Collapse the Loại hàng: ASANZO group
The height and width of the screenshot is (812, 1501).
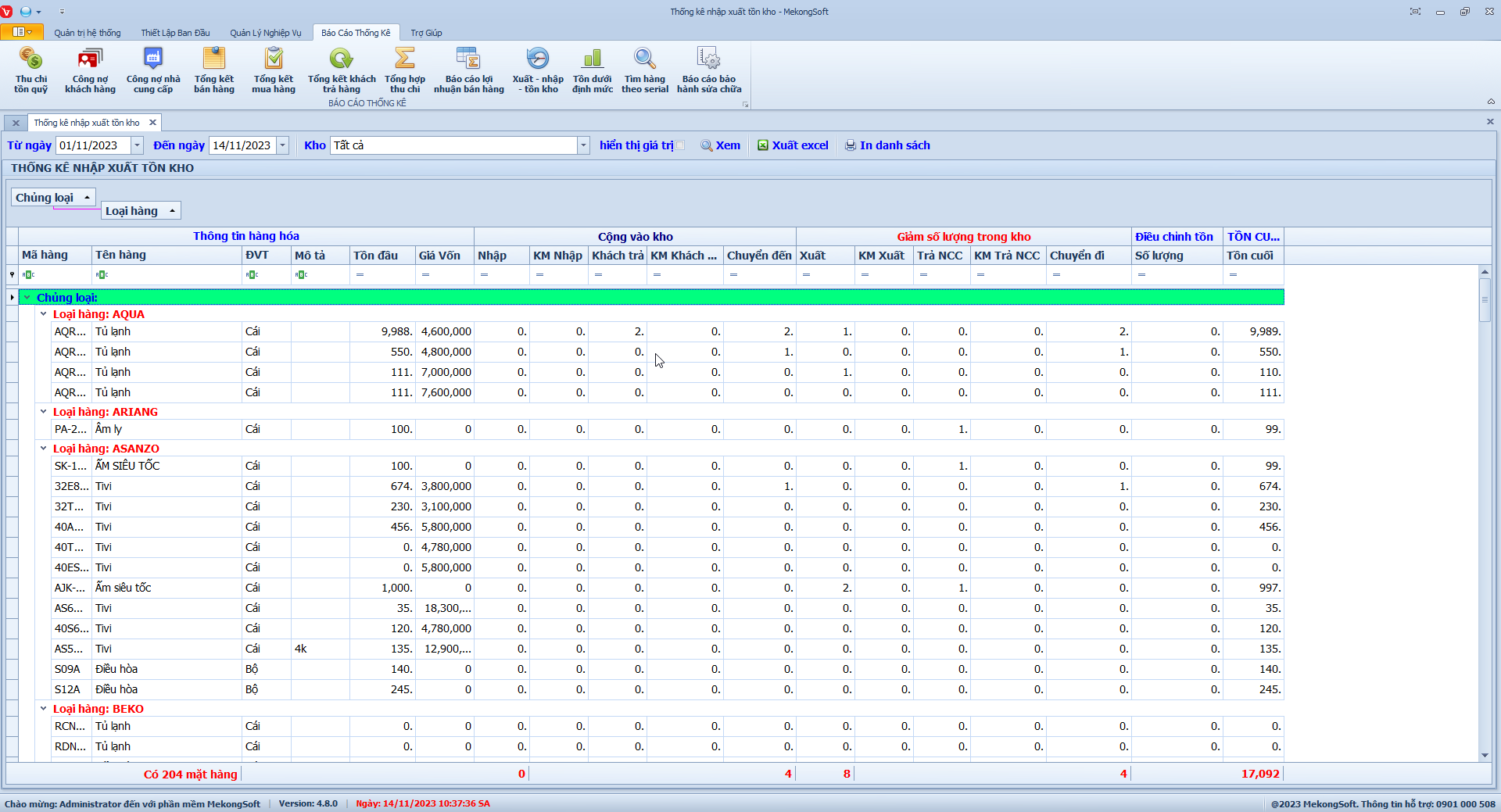click(x=44, y=449)
